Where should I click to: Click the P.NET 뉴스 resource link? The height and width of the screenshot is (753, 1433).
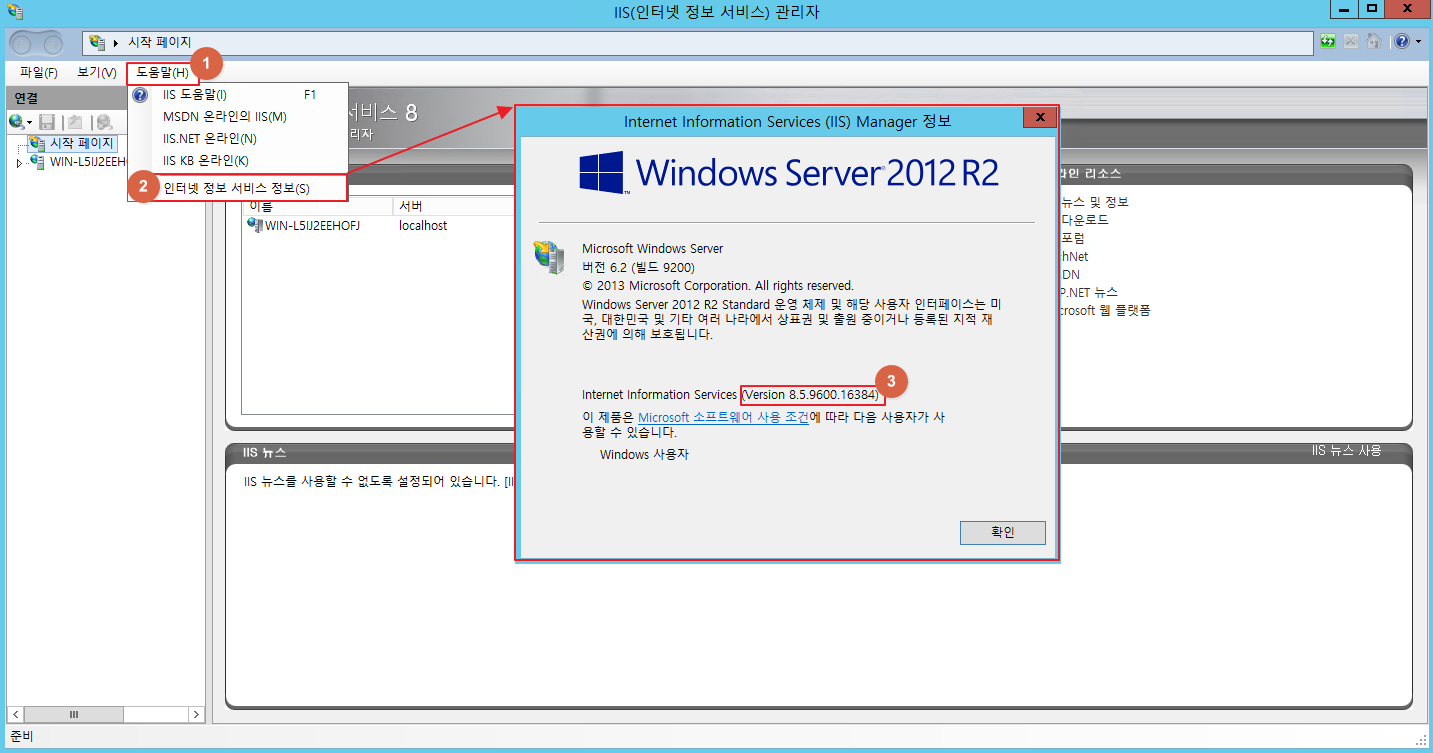[x=1089, y=292]
